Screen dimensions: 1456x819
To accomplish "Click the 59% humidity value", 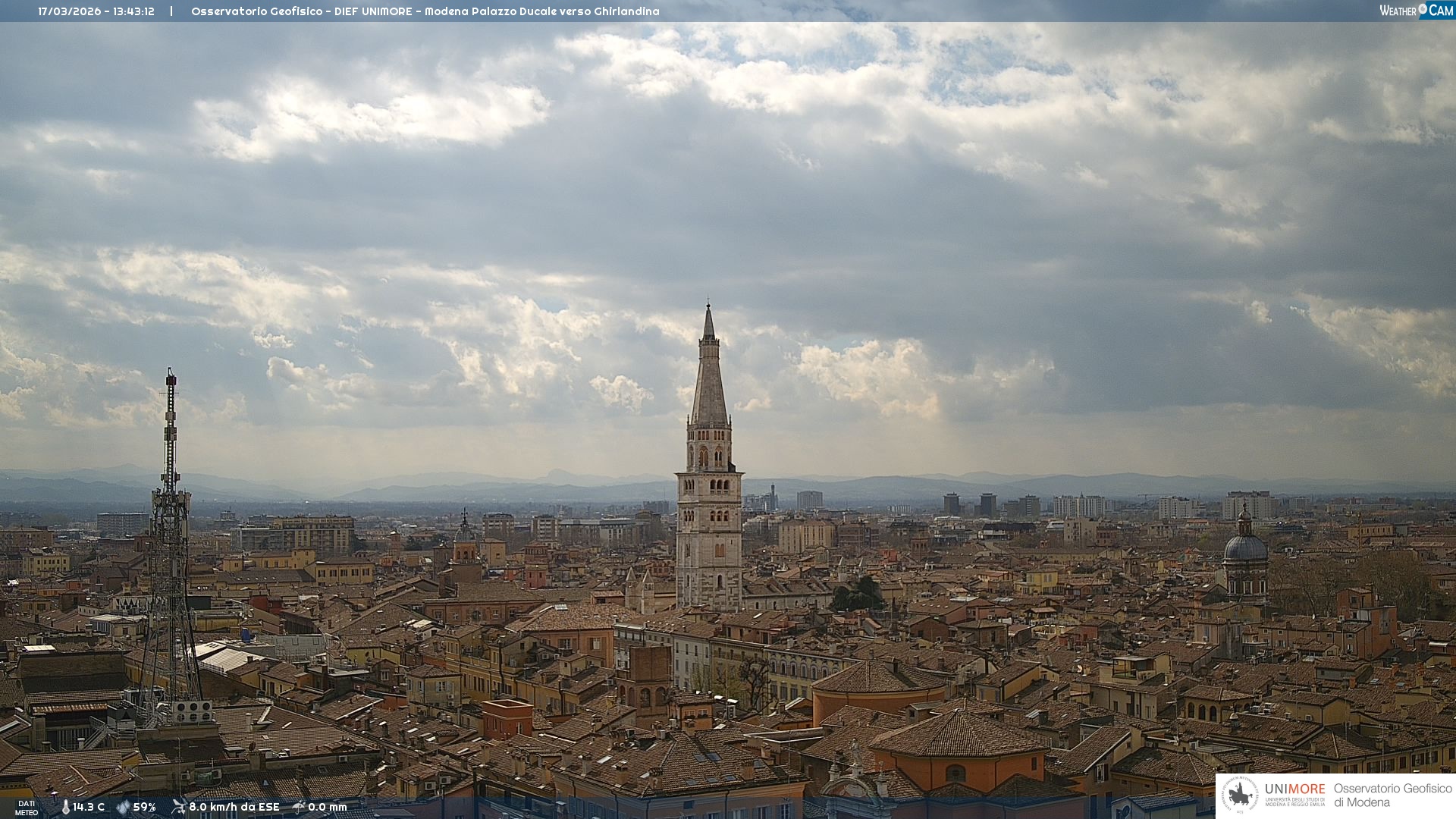I will click(x=144, y=807).
